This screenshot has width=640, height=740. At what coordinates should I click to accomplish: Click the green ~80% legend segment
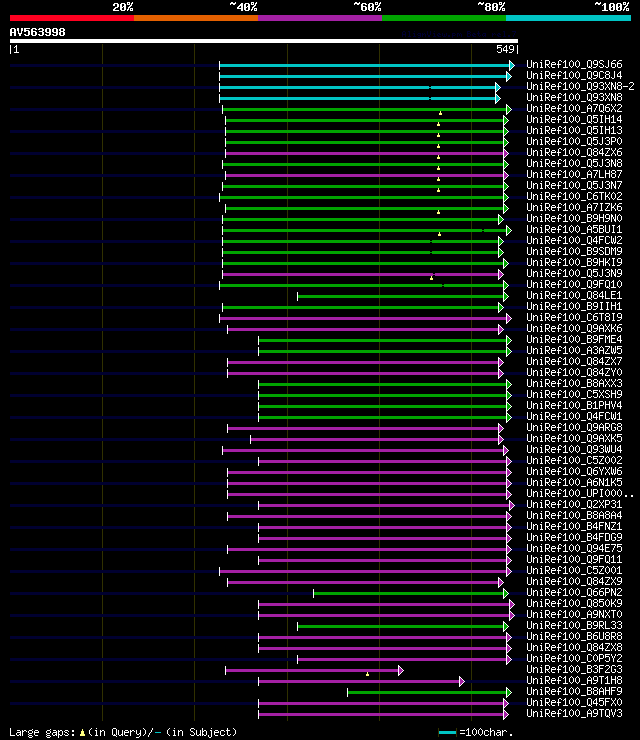pyautogui.click(x=444, y=18)
